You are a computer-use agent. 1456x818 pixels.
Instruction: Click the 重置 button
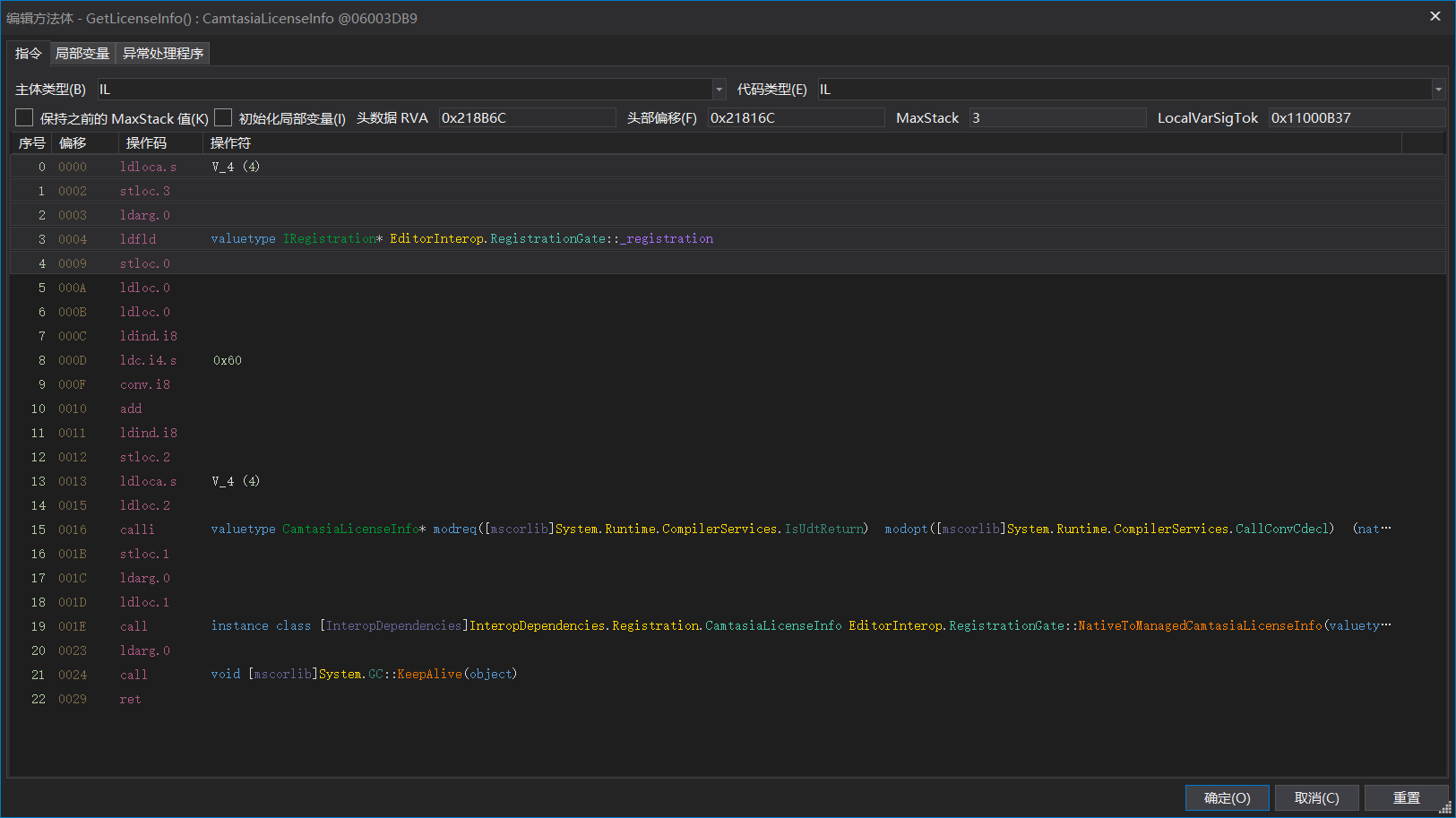click(1407, 798)
